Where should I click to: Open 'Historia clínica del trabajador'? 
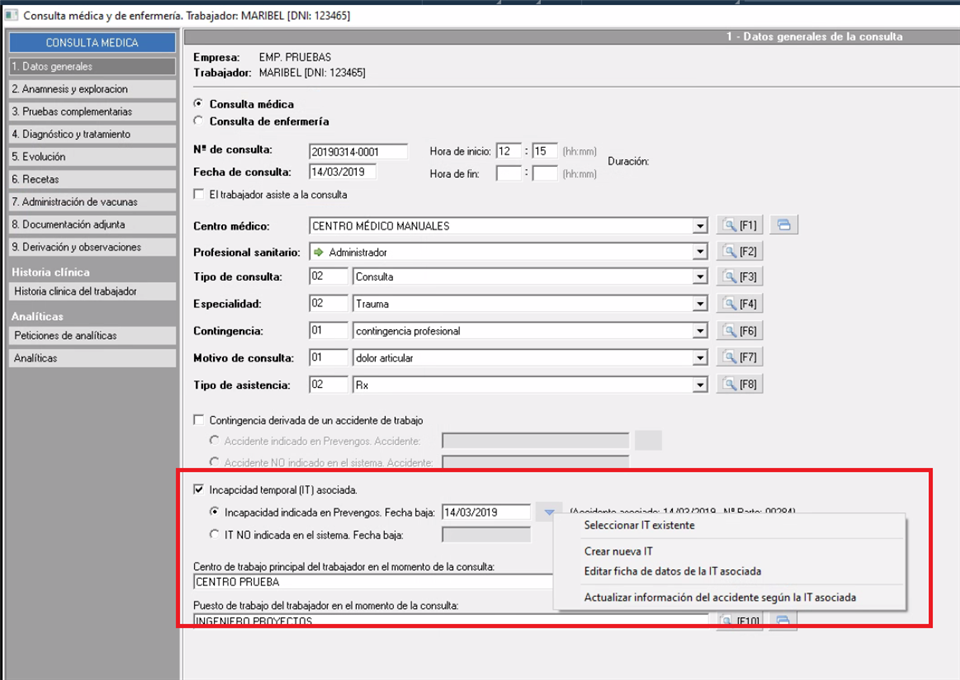tap(92, 292)
